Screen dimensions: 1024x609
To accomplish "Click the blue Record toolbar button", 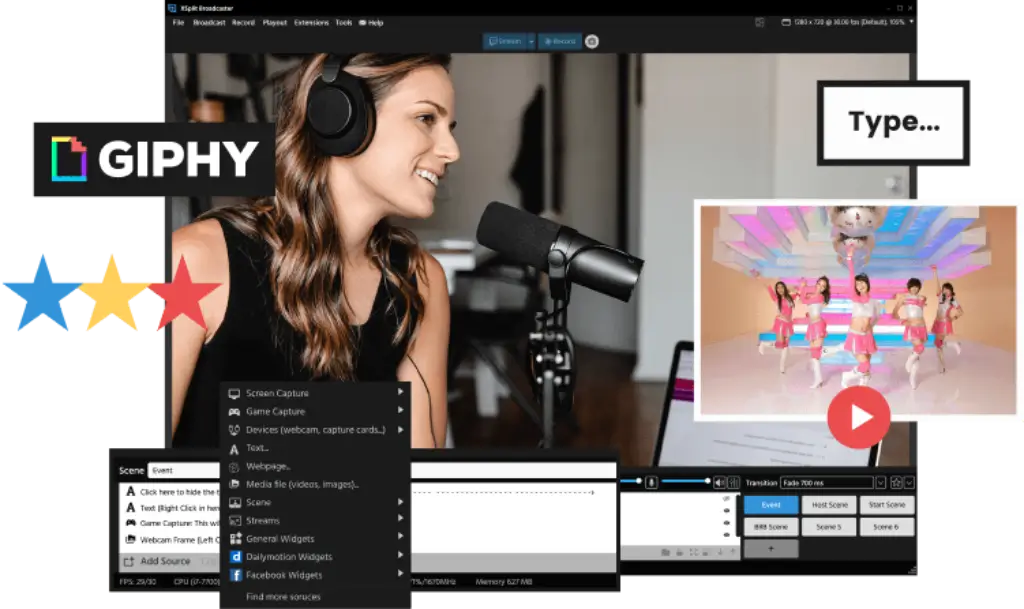I will (560, 41).
